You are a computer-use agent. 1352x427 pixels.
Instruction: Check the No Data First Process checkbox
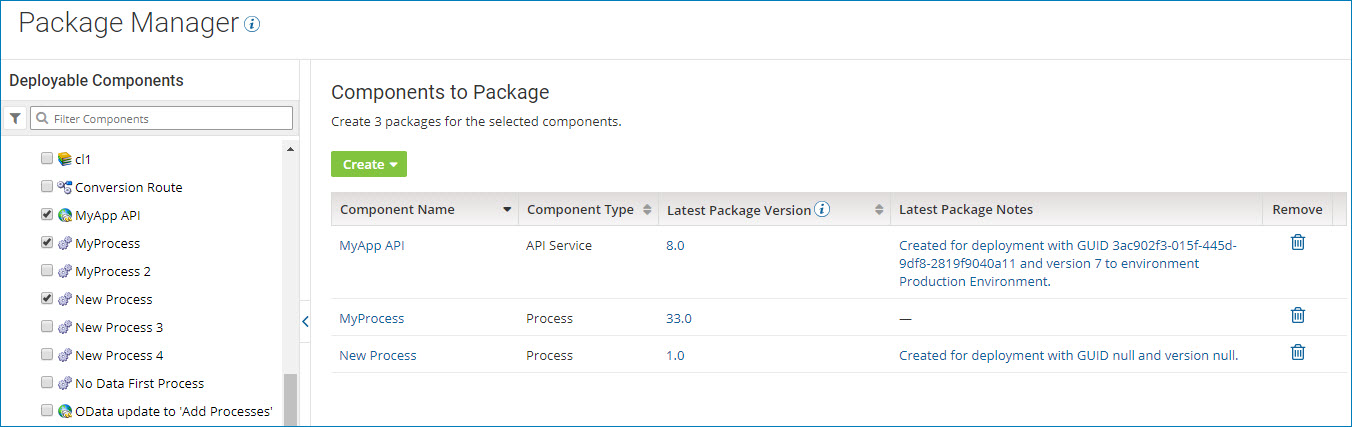pyautogui.click(x=47, y=382)
